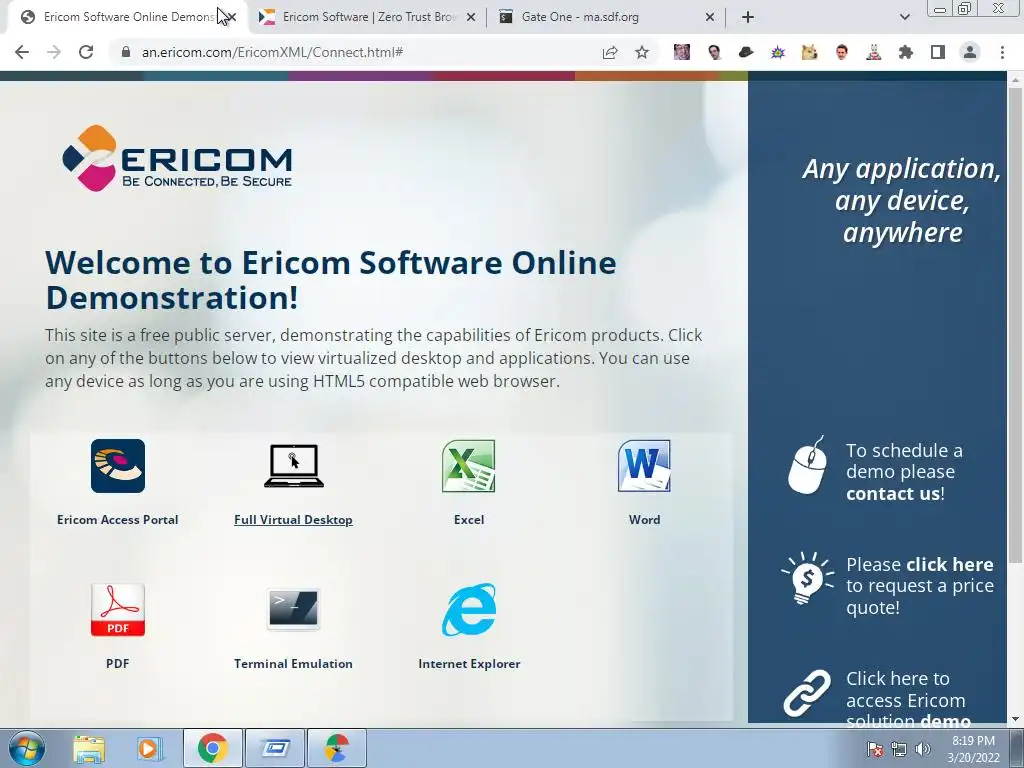
Task: Go back with browser back arrow
Action: (x=22, y=52)
